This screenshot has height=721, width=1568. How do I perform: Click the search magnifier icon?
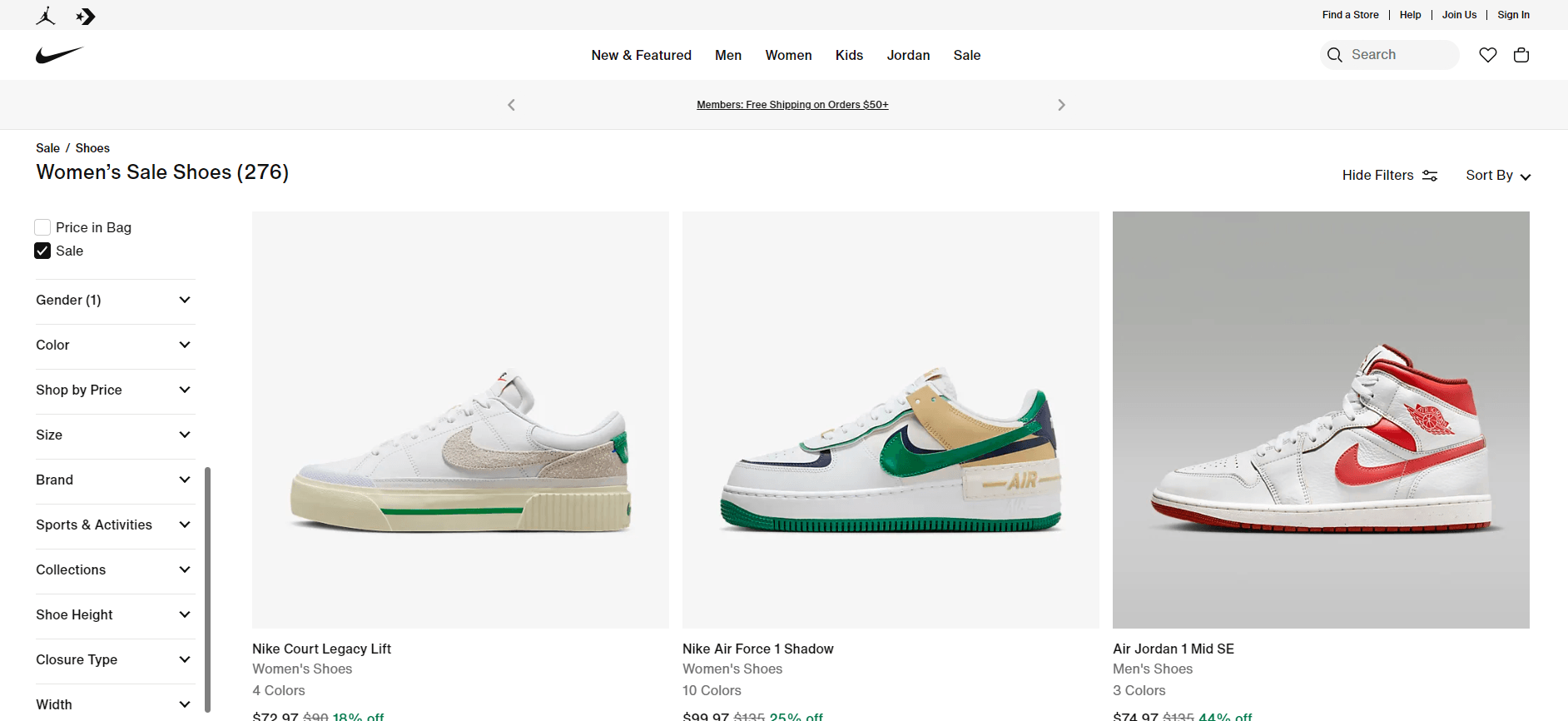pos(1335,55)
